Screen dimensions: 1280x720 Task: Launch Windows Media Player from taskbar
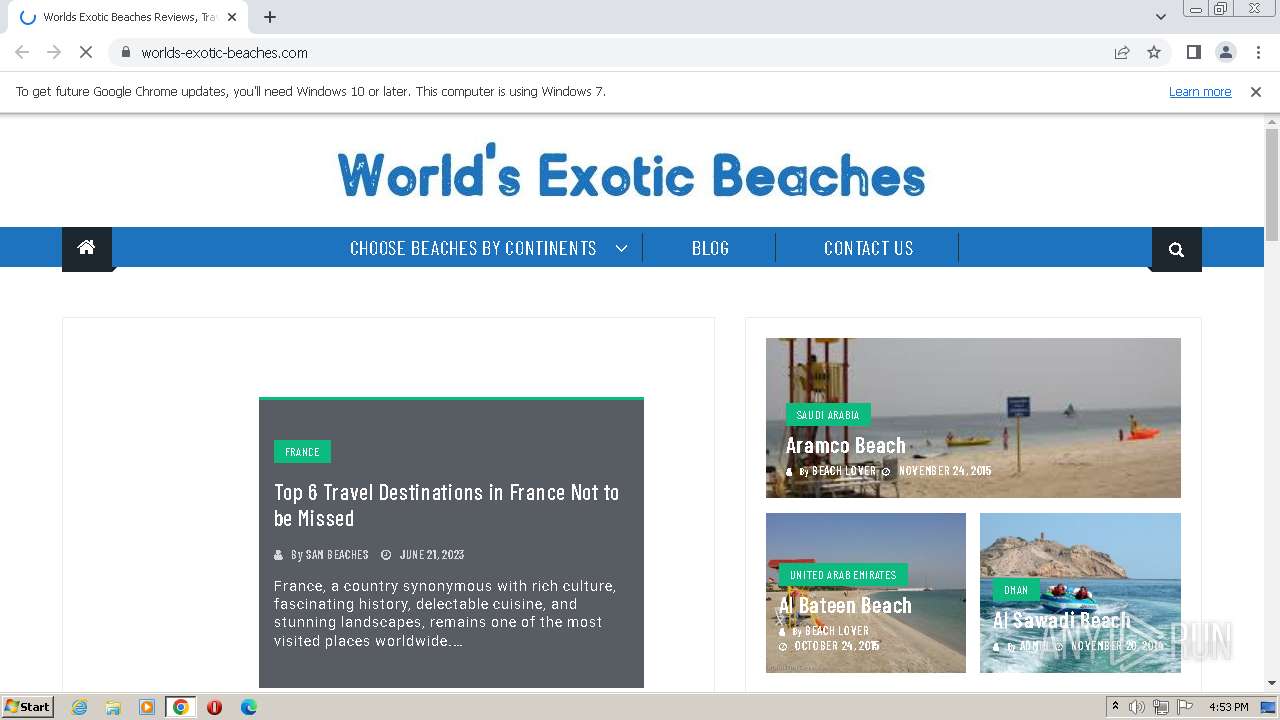click(147, 707)
